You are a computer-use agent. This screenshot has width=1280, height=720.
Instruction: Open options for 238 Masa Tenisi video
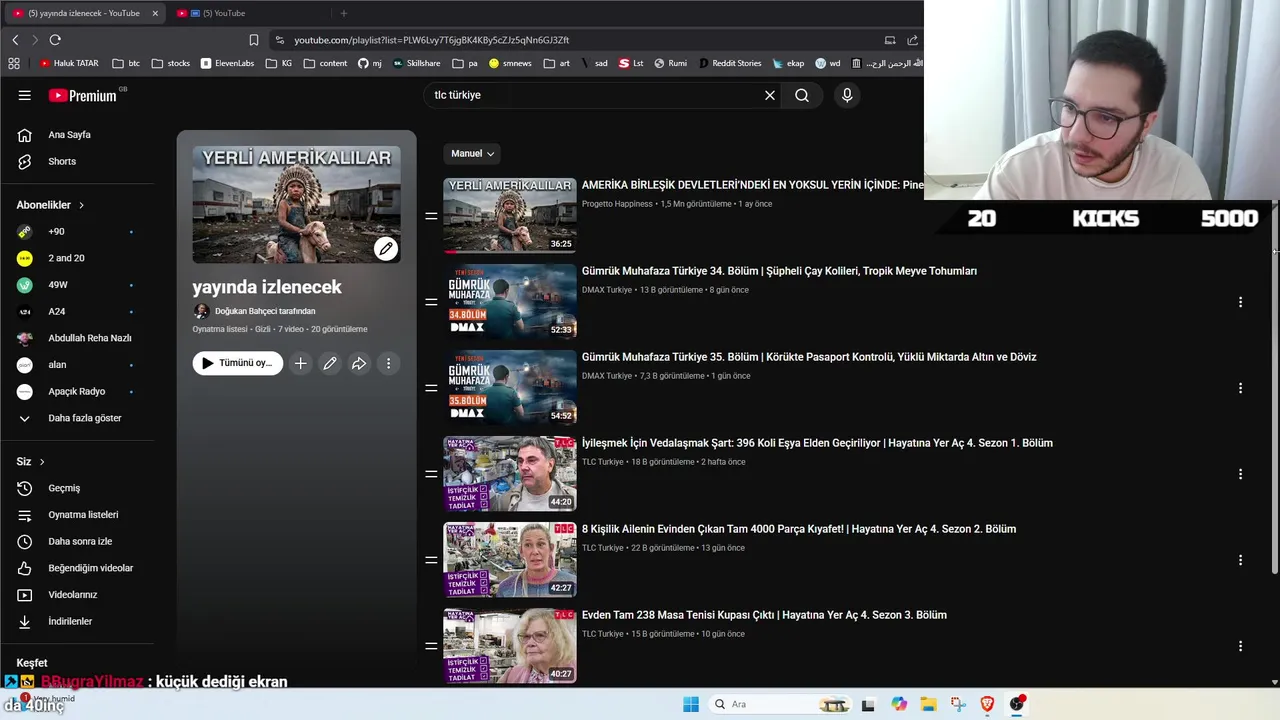coord(1240,646)
